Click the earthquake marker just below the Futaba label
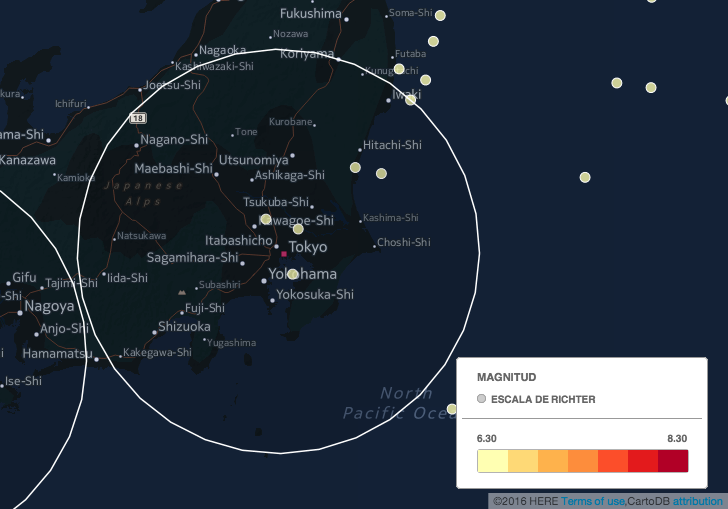Screen dimensions: 728x509 click(x=399, y=69)
